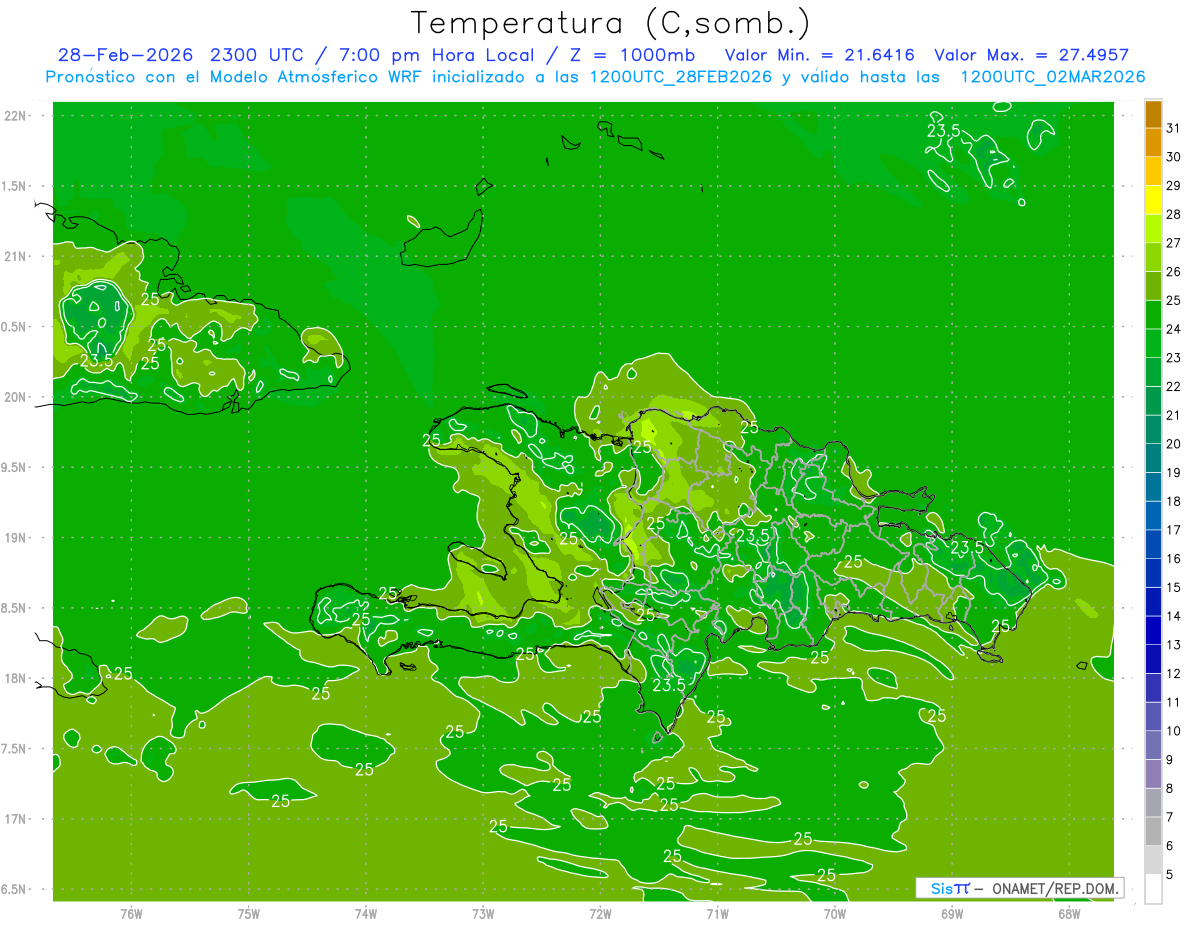Click the "Valor Max. = 27.4957" text
The height and width of the screenshot is (927, 1200).
click(x=1031, y=55)
